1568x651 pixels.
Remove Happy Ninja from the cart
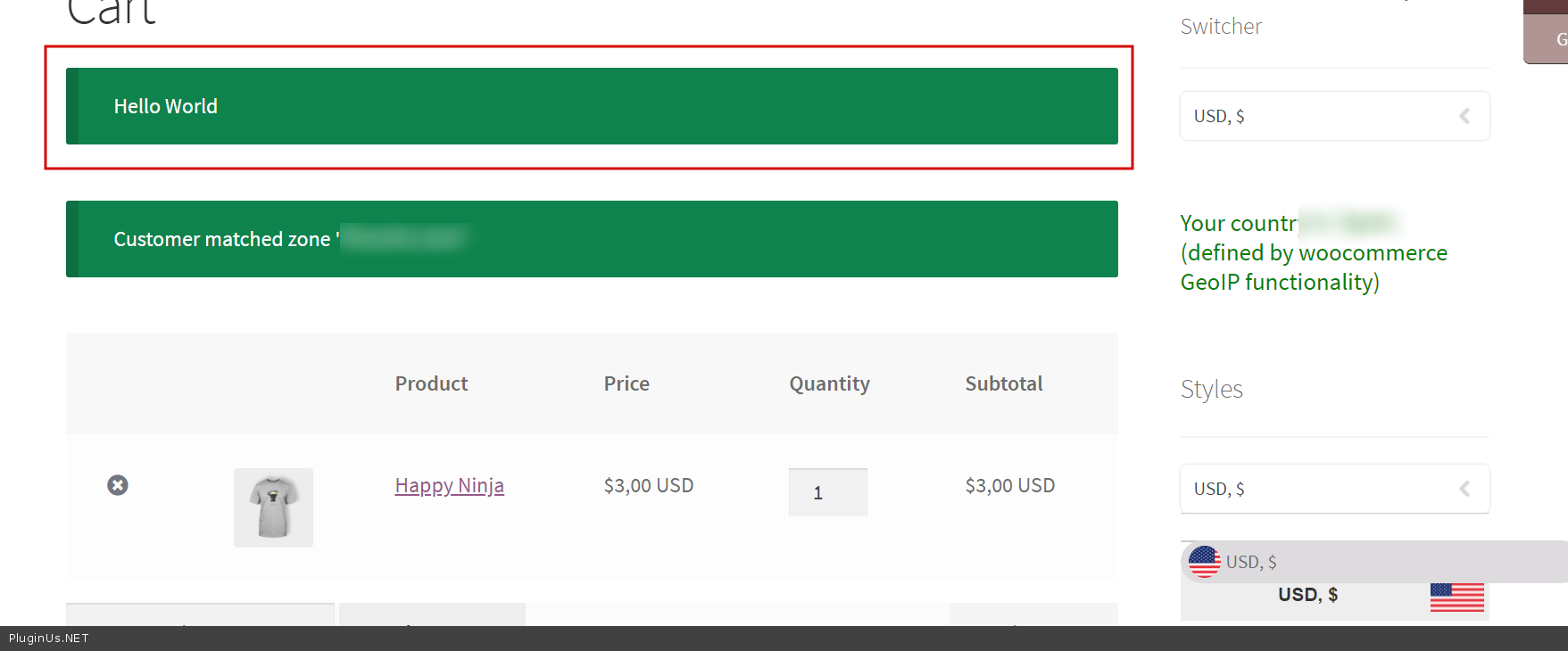pos(118,485)
